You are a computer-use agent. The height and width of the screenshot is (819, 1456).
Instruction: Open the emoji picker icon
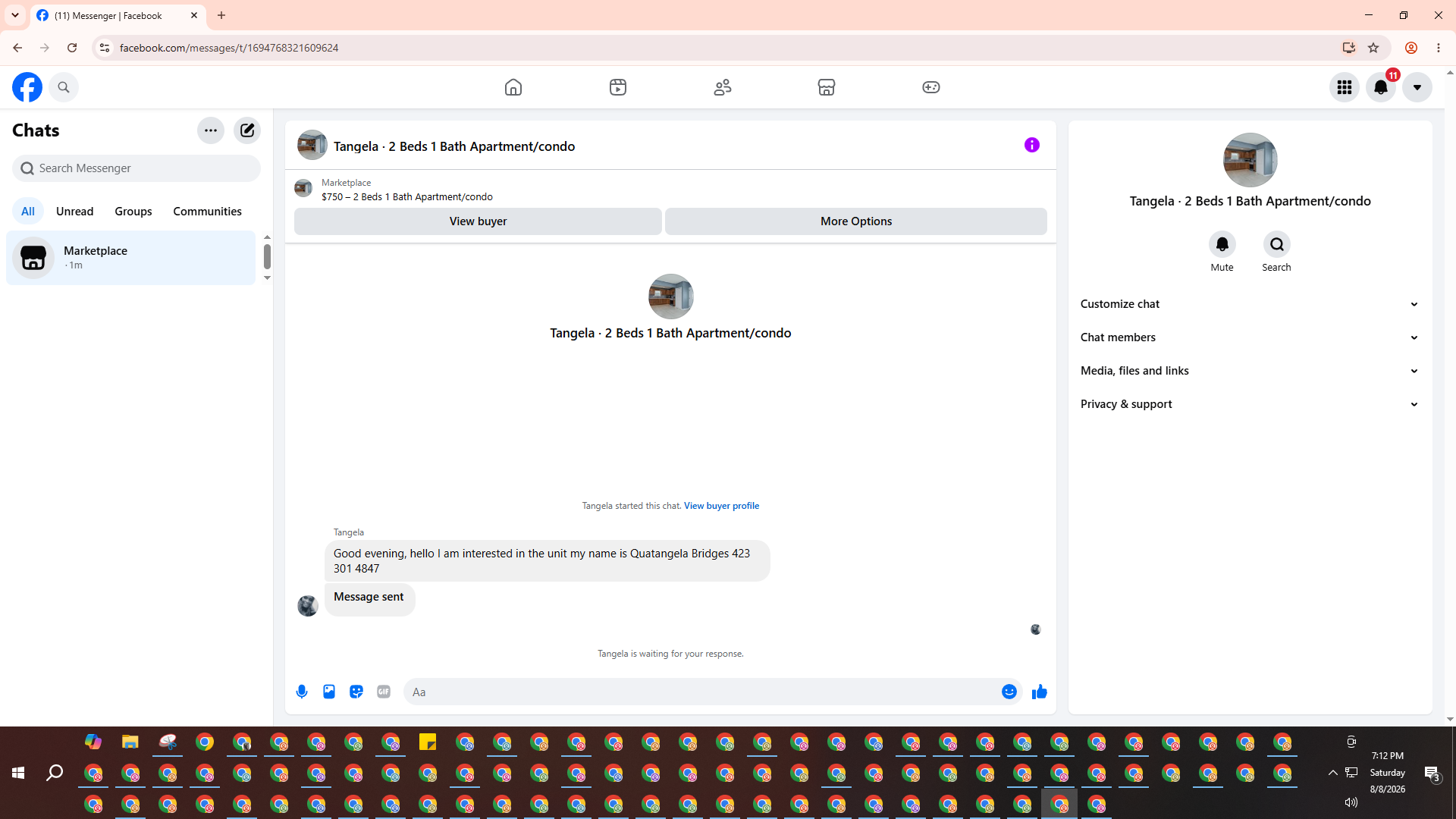(1009, 692)
